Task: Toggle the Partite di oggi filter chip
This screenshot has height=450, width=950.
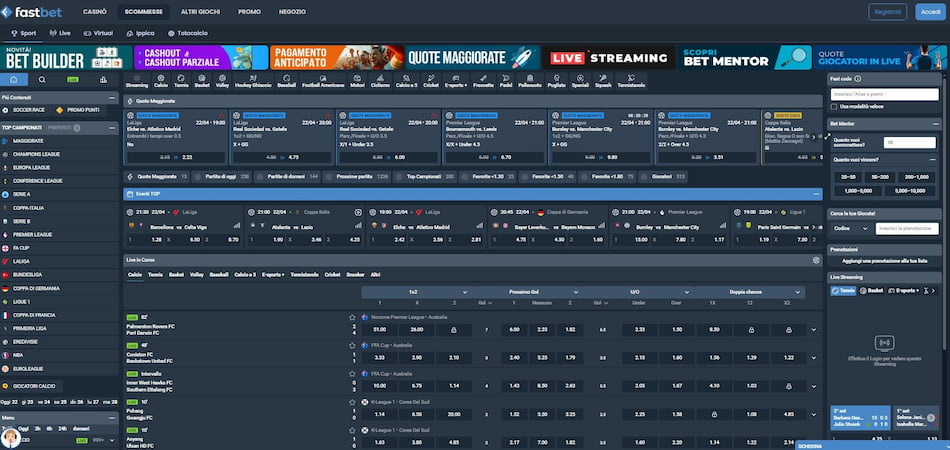Action: (222, 177)
